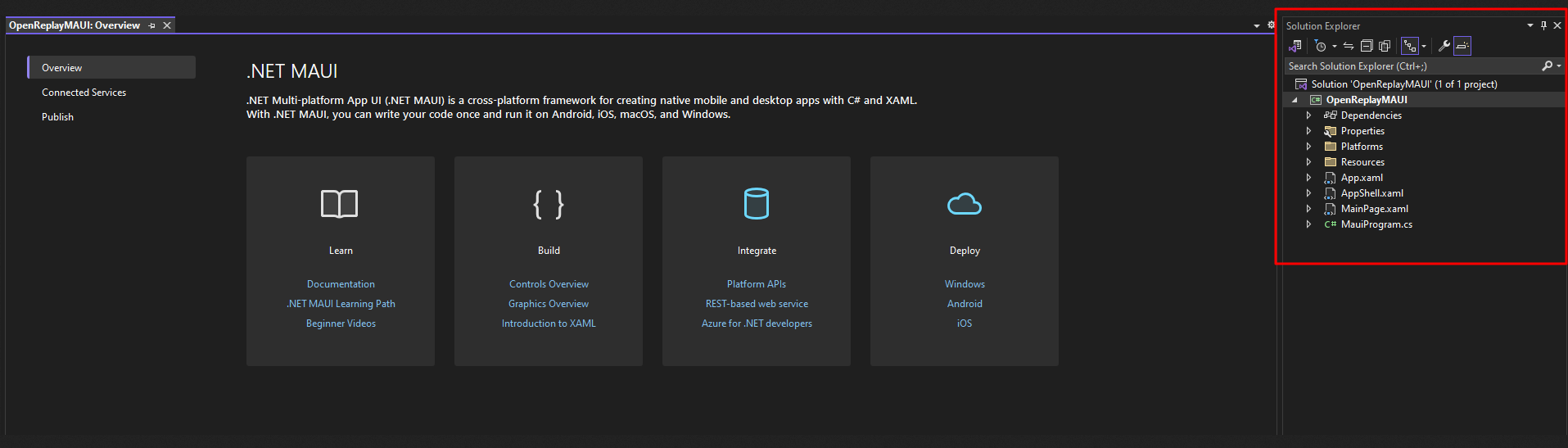Sync Solution Explorer with active document
Screen dimensions: 1568x448
1349,46
